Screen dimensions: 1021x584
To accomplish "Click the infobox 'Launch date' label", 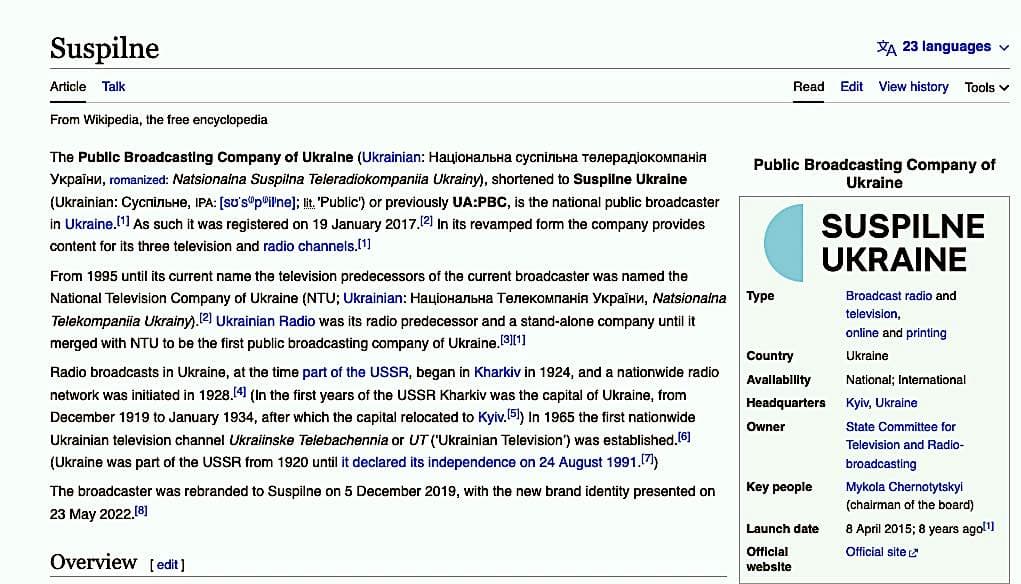I will (x=782, y=529).
